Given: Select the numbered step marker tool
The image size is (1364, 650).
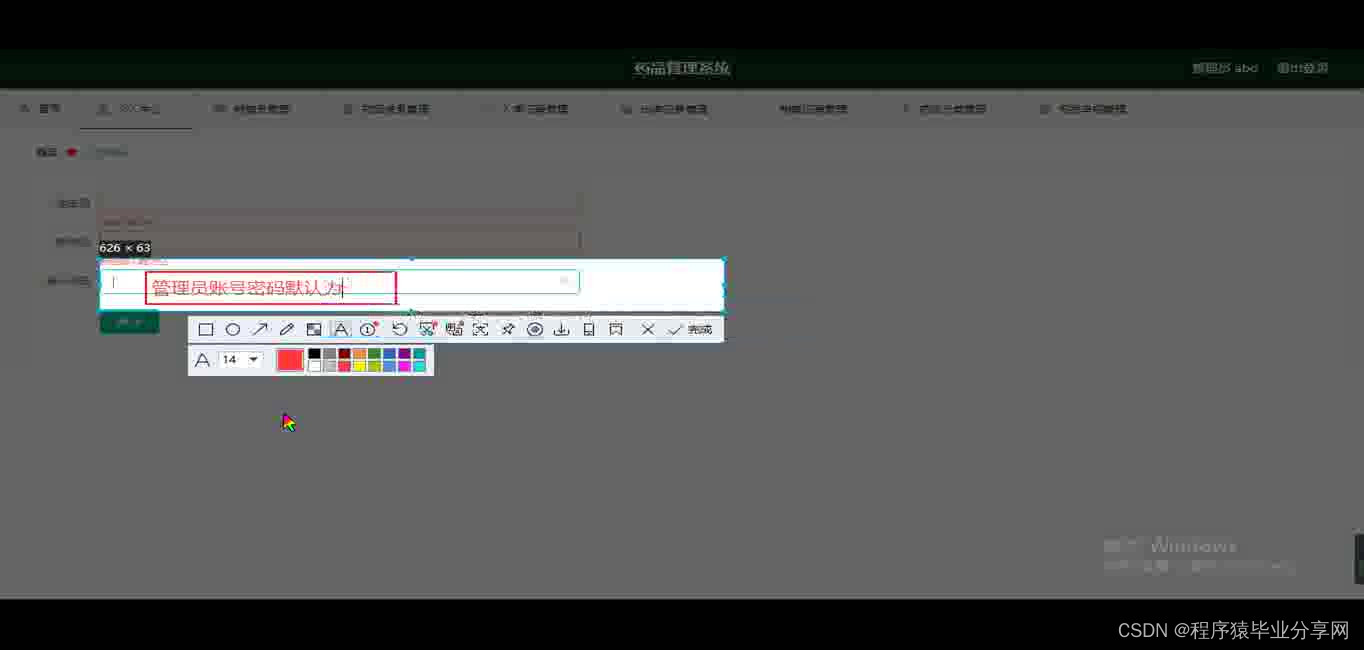Looking at the screenshot, I should pyautogui.click(x=369, y=330).
